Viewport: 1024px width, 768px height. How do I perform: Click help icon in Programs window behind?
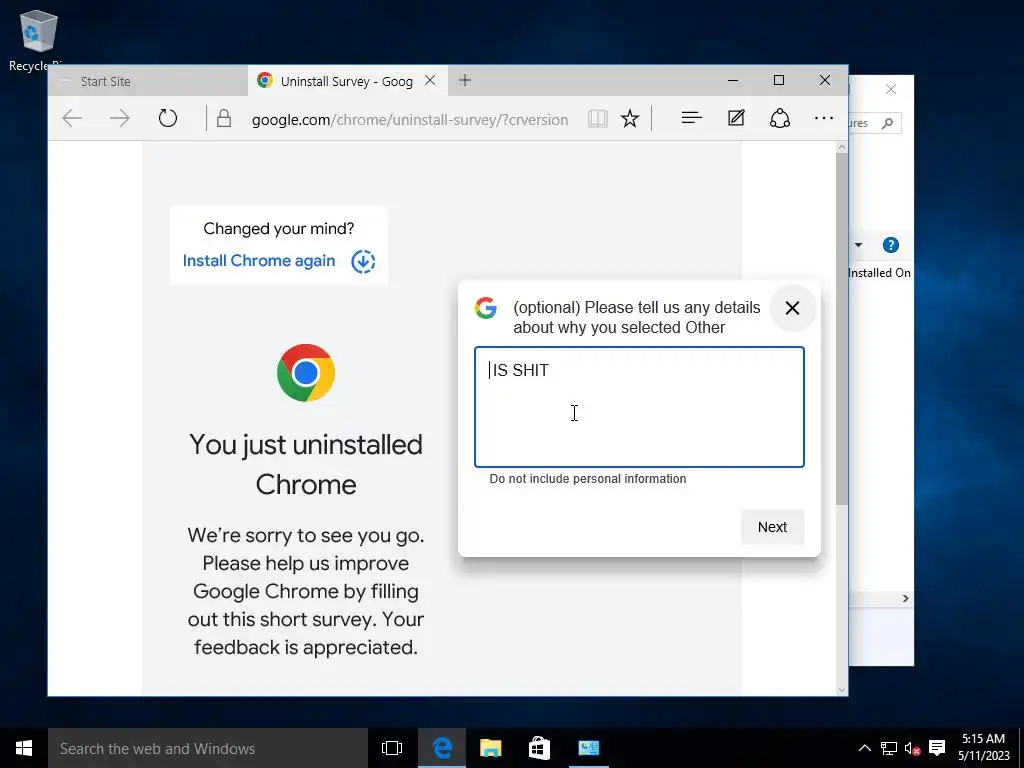coord(891,245)
